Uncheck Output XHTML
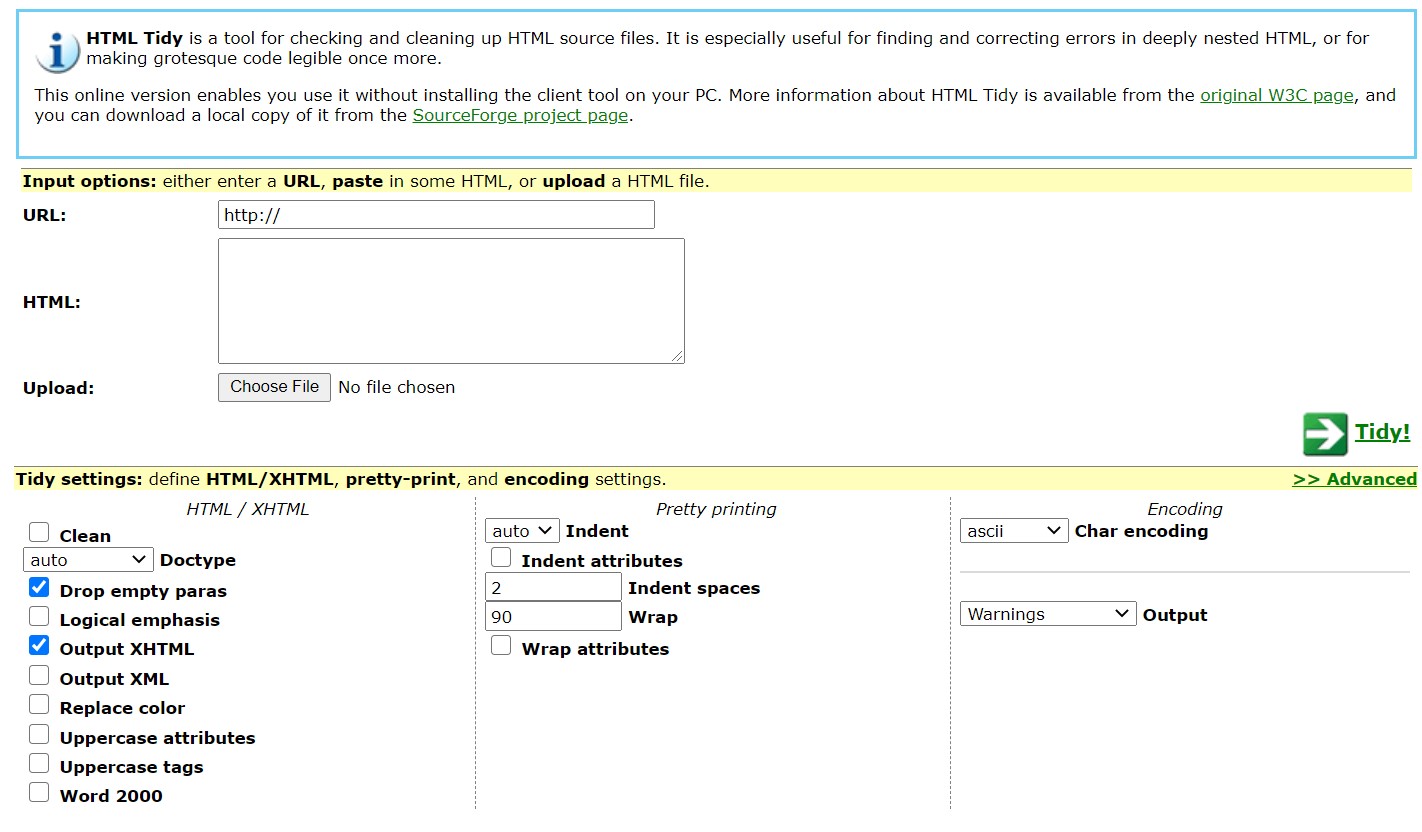1422x832 pixels. click(39, 645)
